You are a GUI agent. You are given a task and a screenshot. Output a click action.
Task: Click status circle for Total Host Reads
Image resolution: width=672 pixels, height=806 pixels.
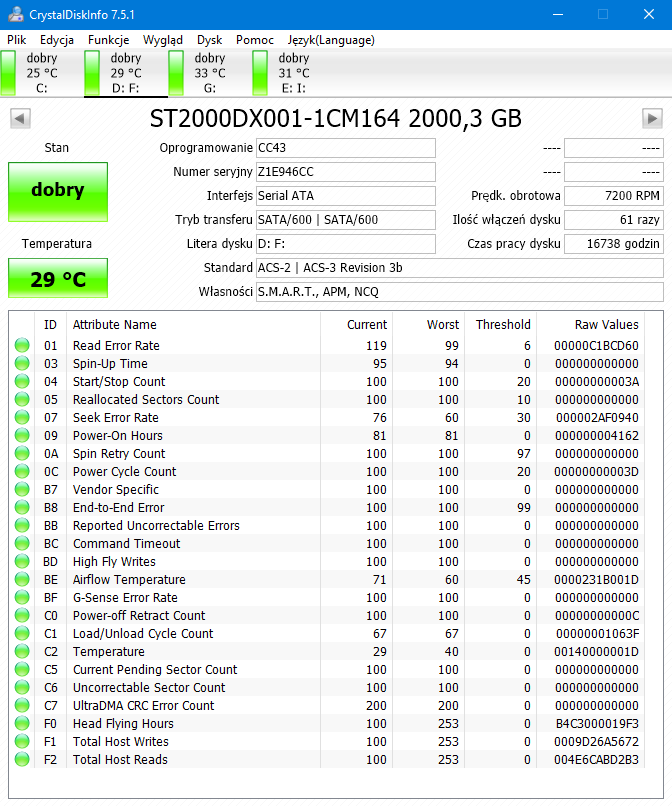22,759
